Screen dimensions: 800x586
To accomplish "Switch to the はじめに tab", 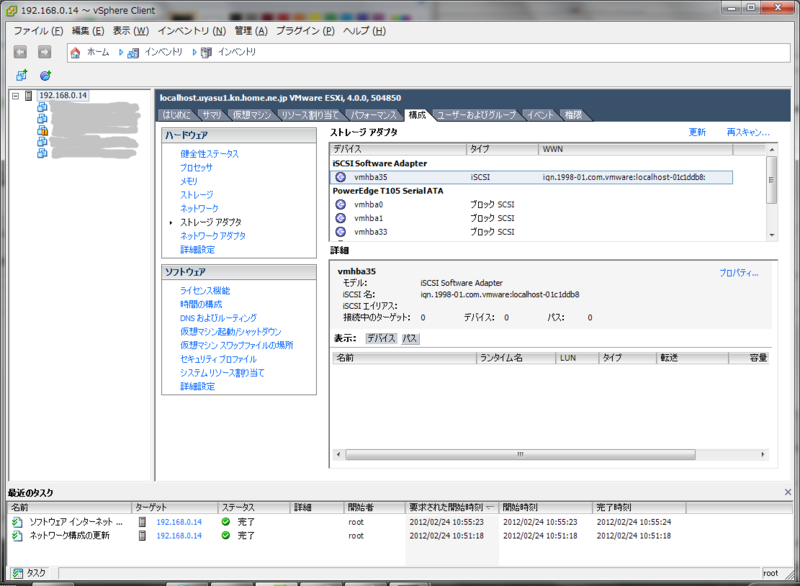I will [x=176, y=115].
